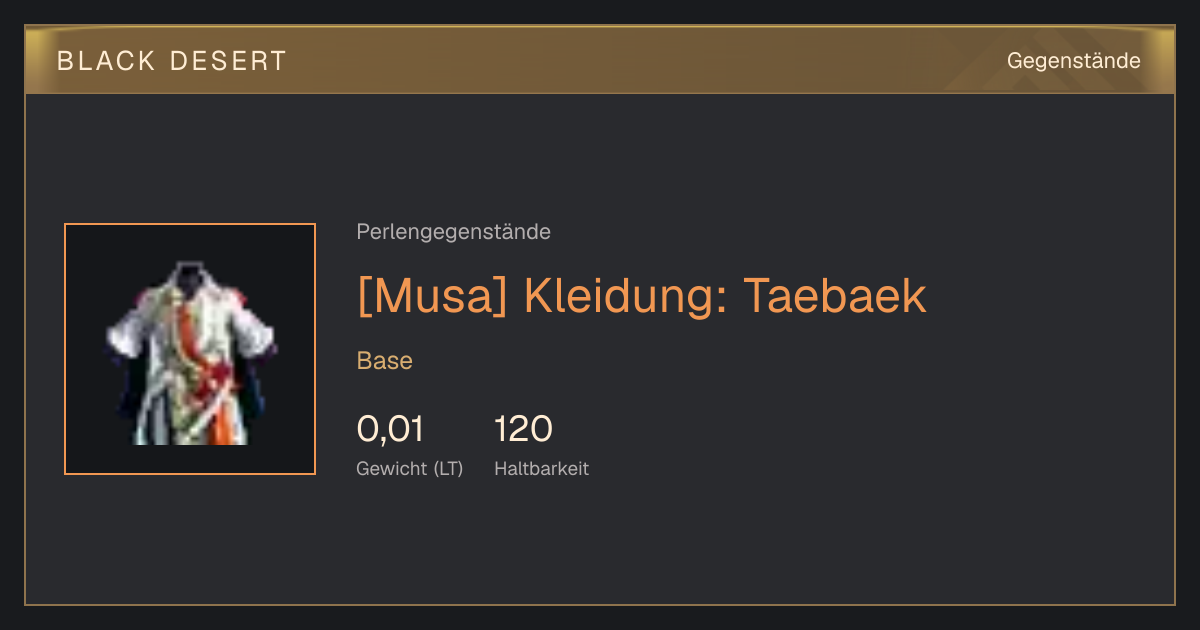Open the Taebaek costume item icon
This screenshot has height=630, width=1200.
coord(190,349)
